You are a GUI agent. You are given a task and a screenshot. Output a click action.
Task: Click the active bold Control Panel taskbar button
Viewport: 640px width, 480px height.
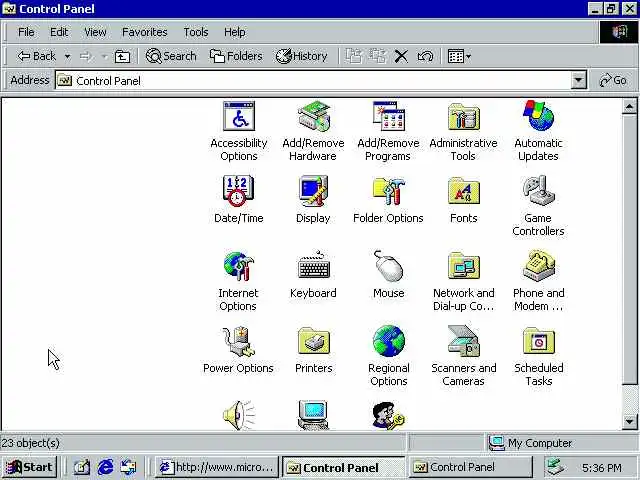click(x=343, y=467)
